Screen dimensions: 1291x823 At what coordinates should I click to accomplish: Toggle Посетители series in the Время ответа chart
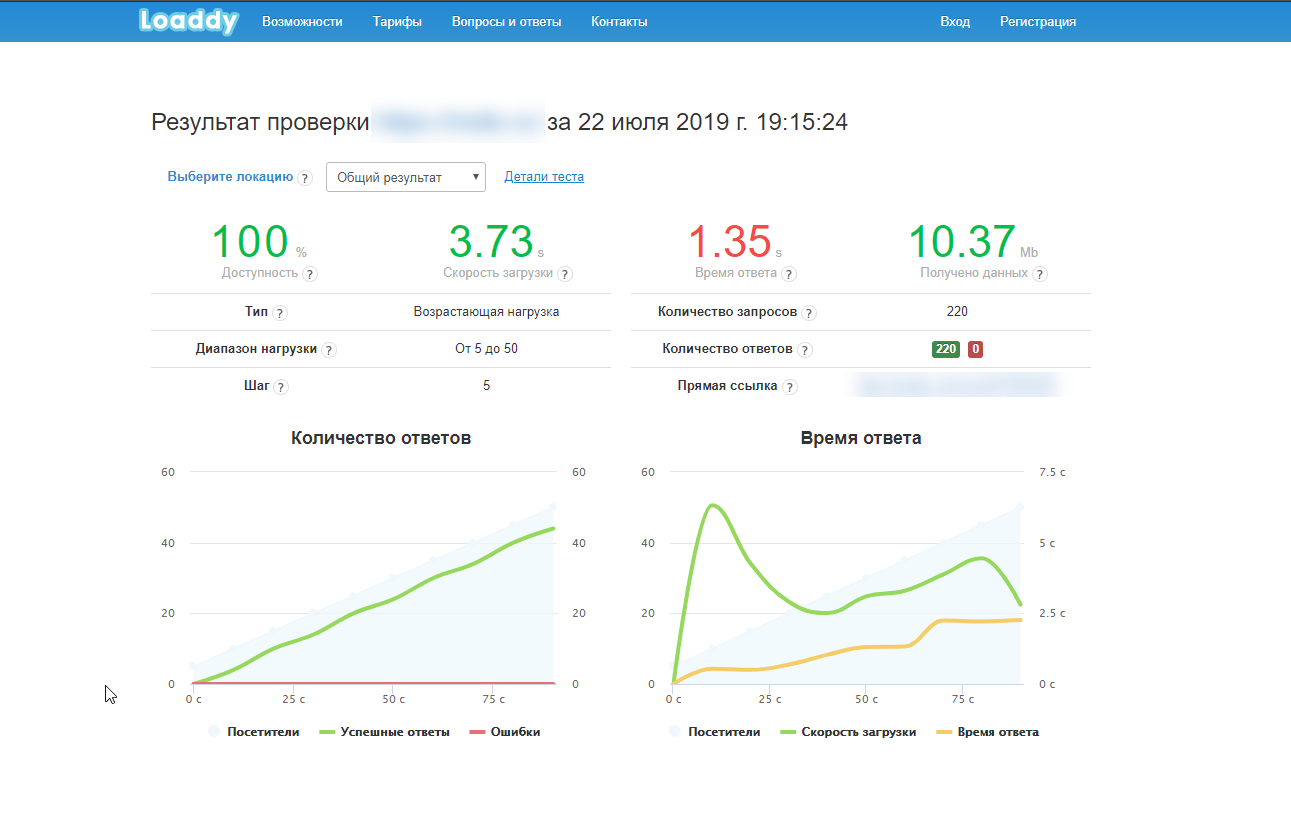tap(715, 732)
